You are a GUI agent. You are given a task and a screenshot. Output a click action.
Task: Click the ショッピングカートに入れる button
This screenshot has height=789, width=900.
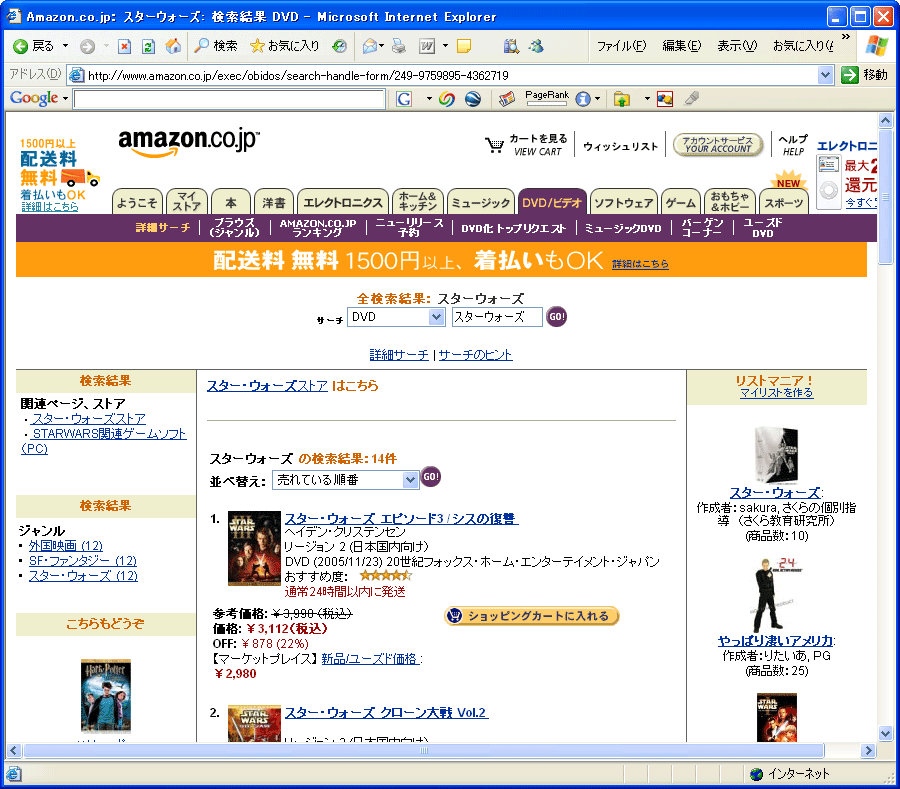pyautogui.click(x=532, y=616)
